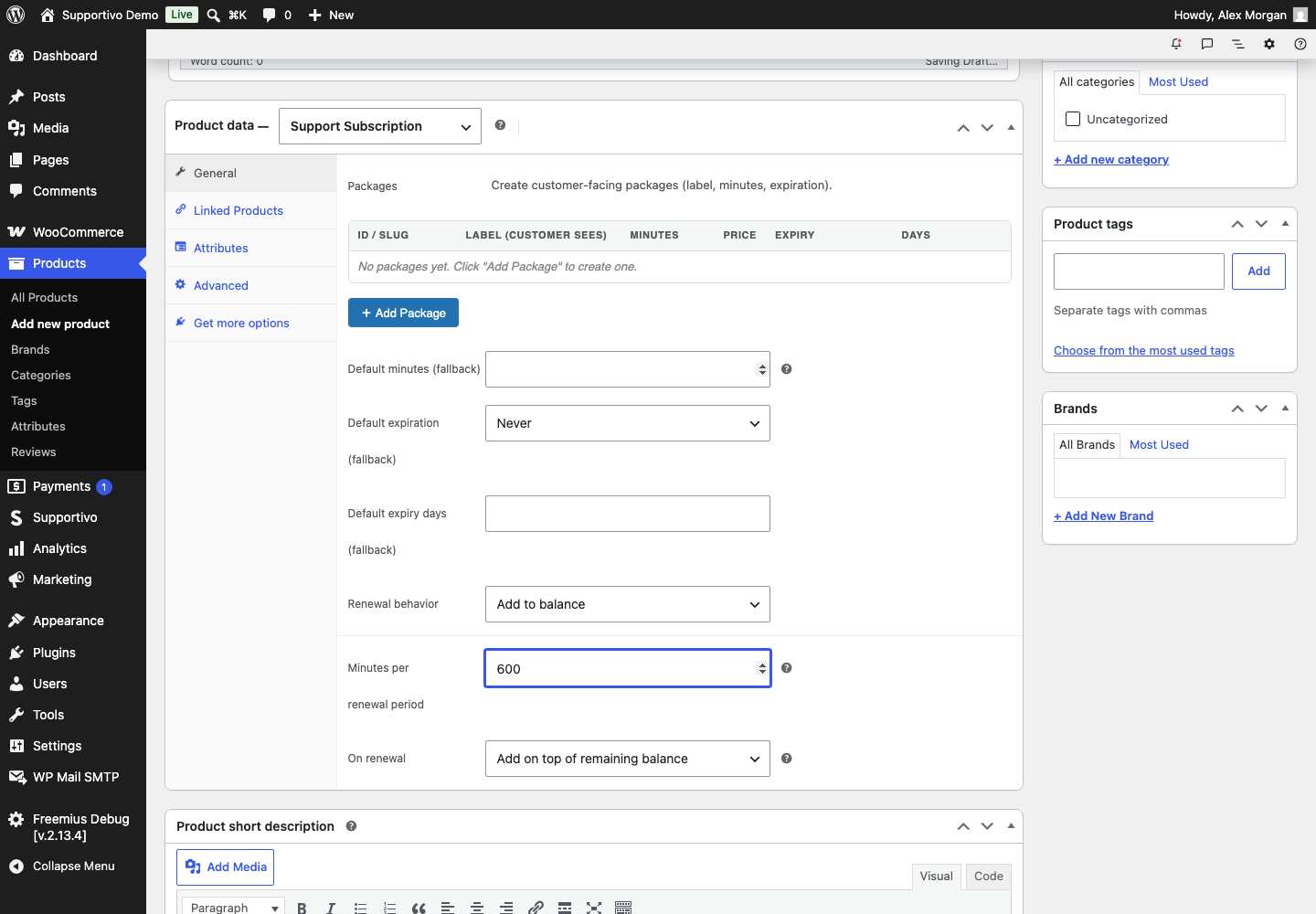Switch editor to the Code tab

989,876
